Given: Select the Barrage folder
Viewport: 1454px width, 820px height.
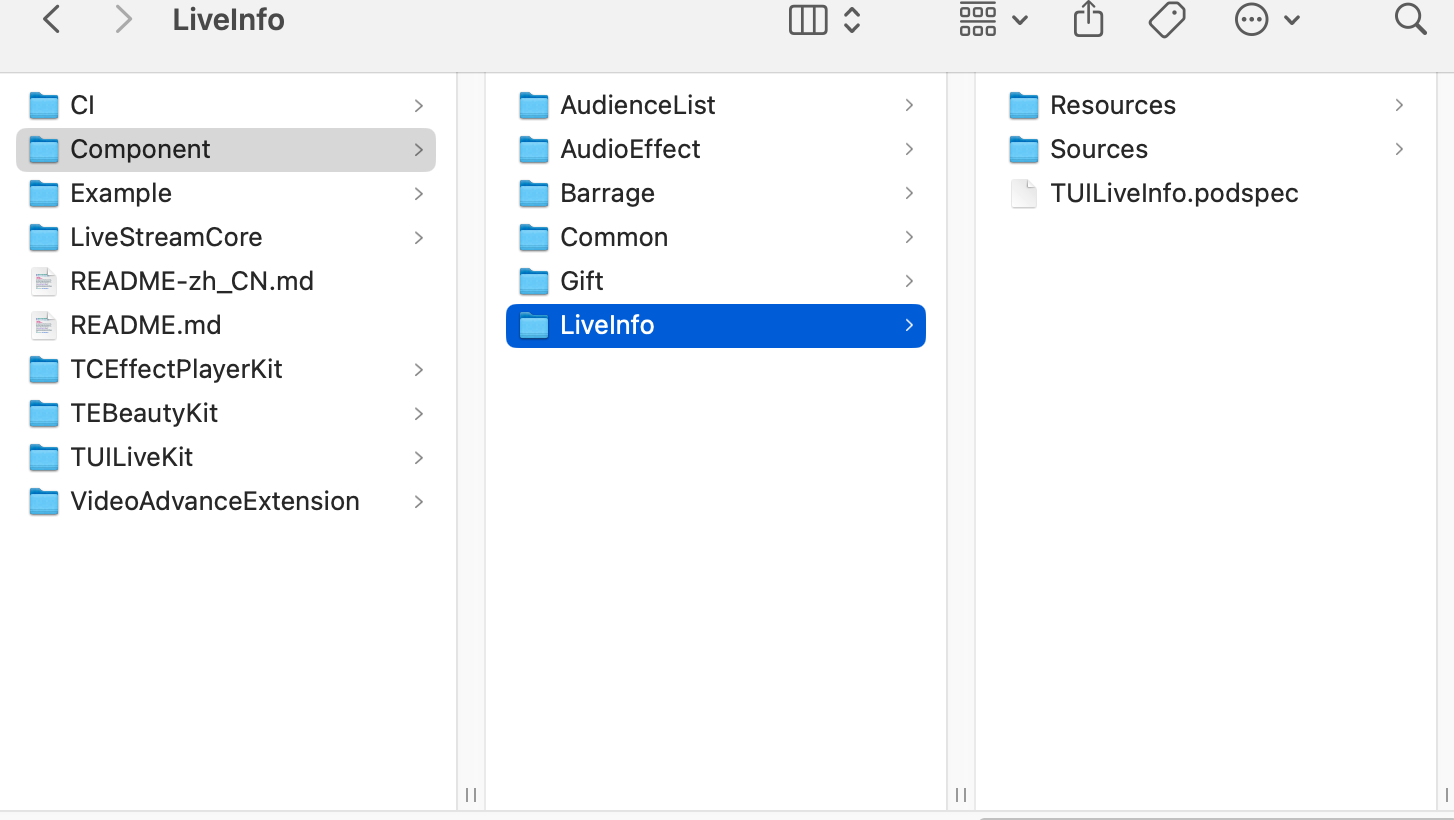Looking at the screenshot, I should pyautogui.click(x=607, y=193).
